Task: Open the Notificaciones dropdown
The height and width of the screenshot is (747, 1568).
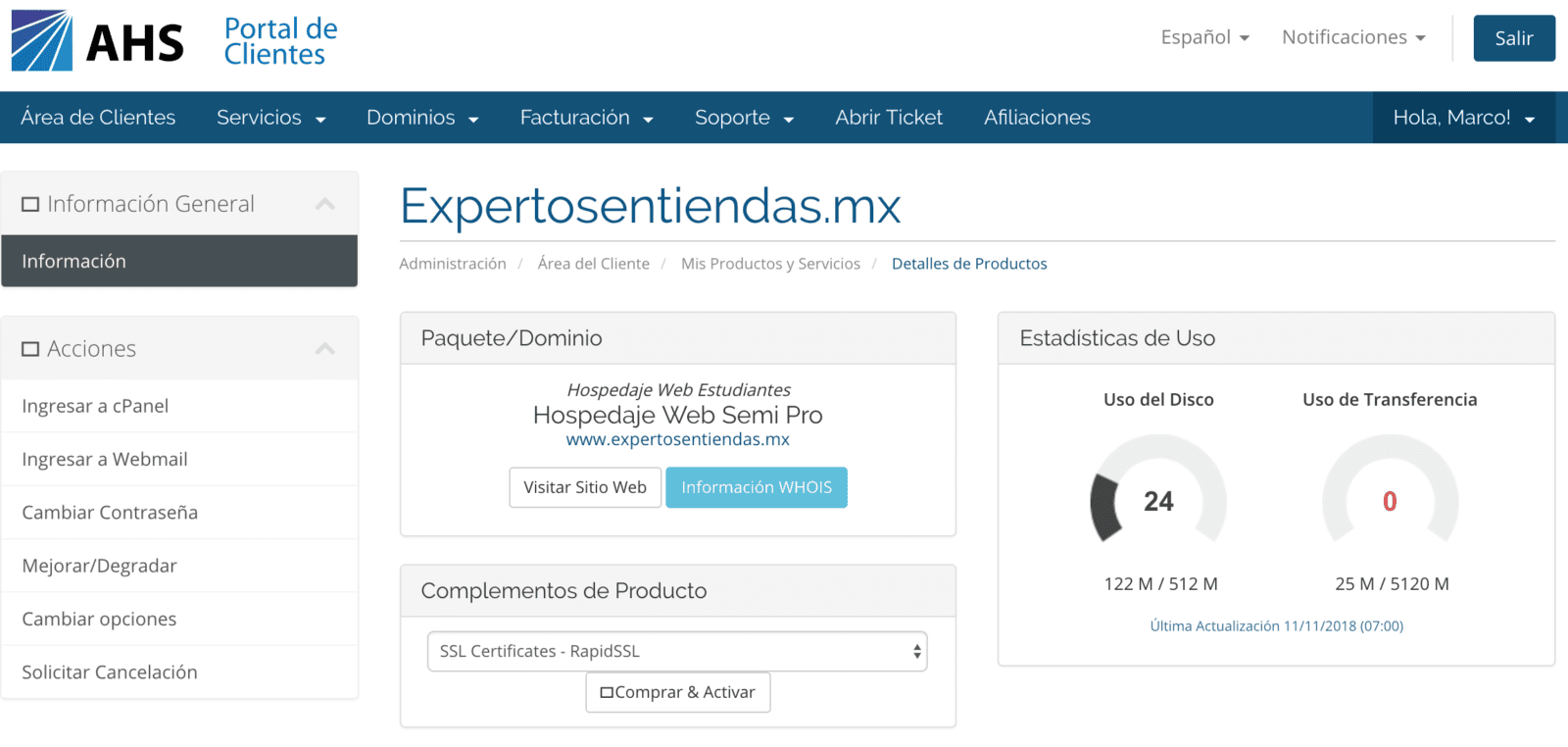Action: tap(1353, 37)
